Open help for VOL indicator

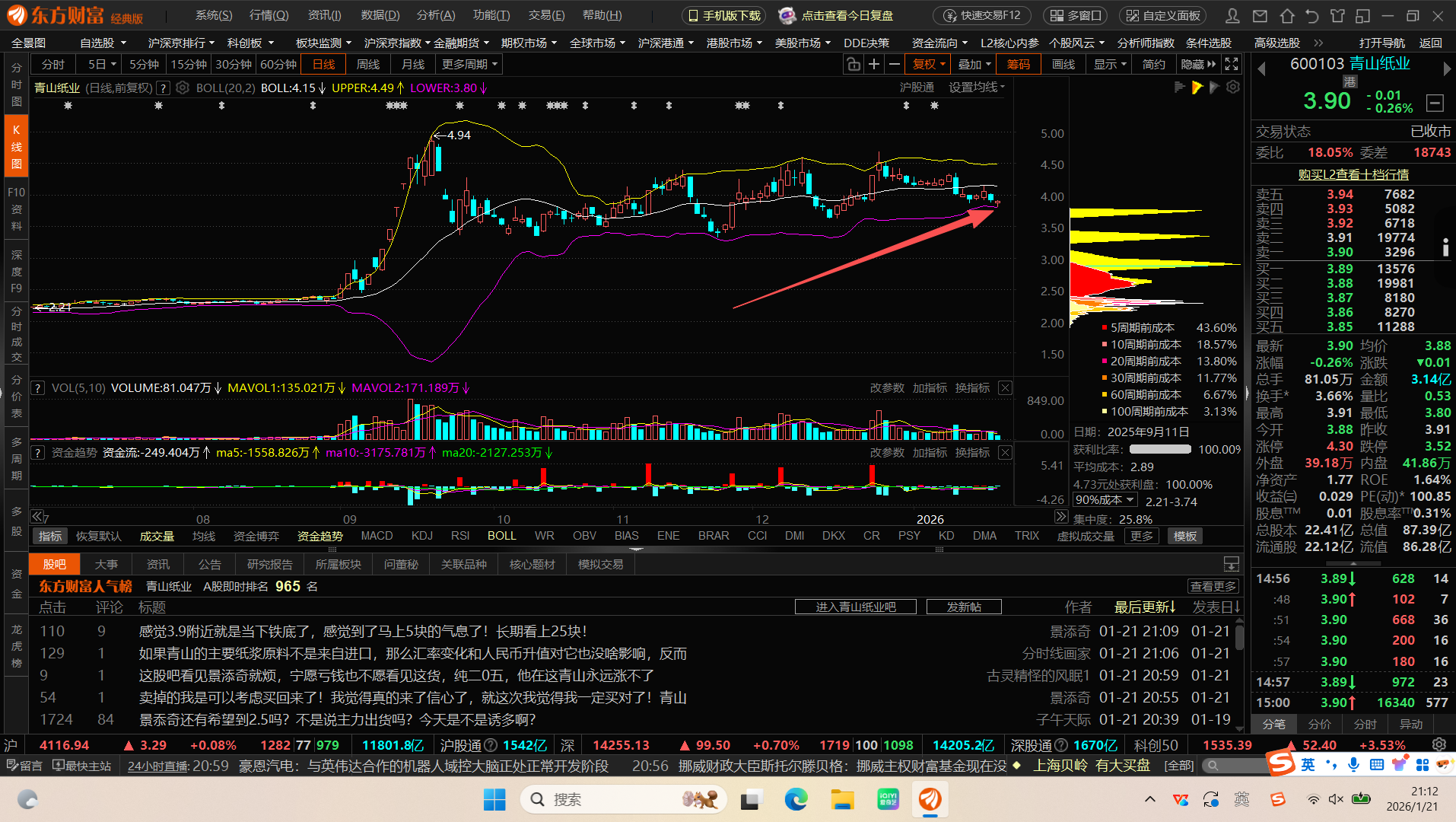pos(37,388)
